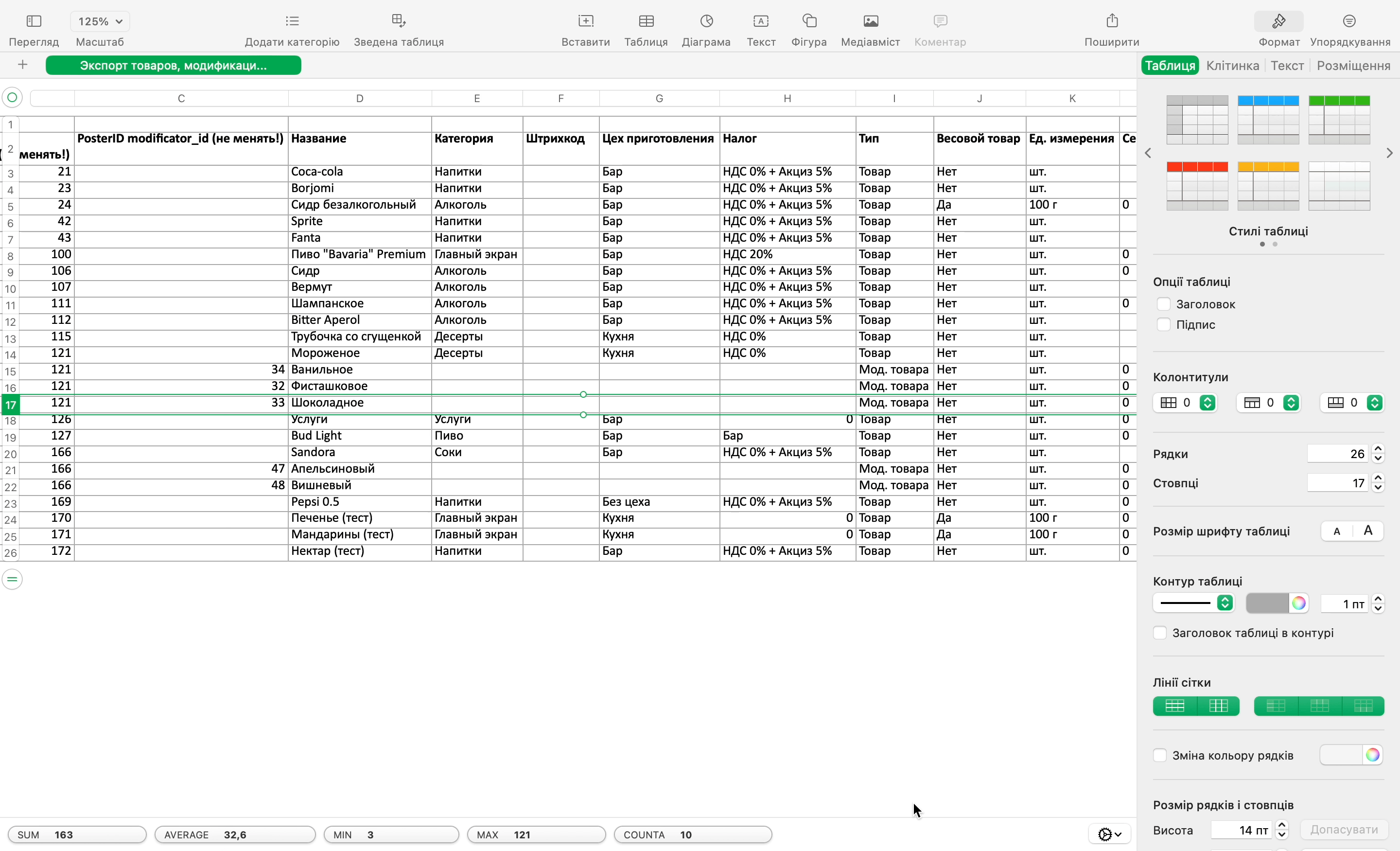The height and width of the screenshot is (851, 1400).
Task: Toggle footer row gridlines button
Action: 1363,706
